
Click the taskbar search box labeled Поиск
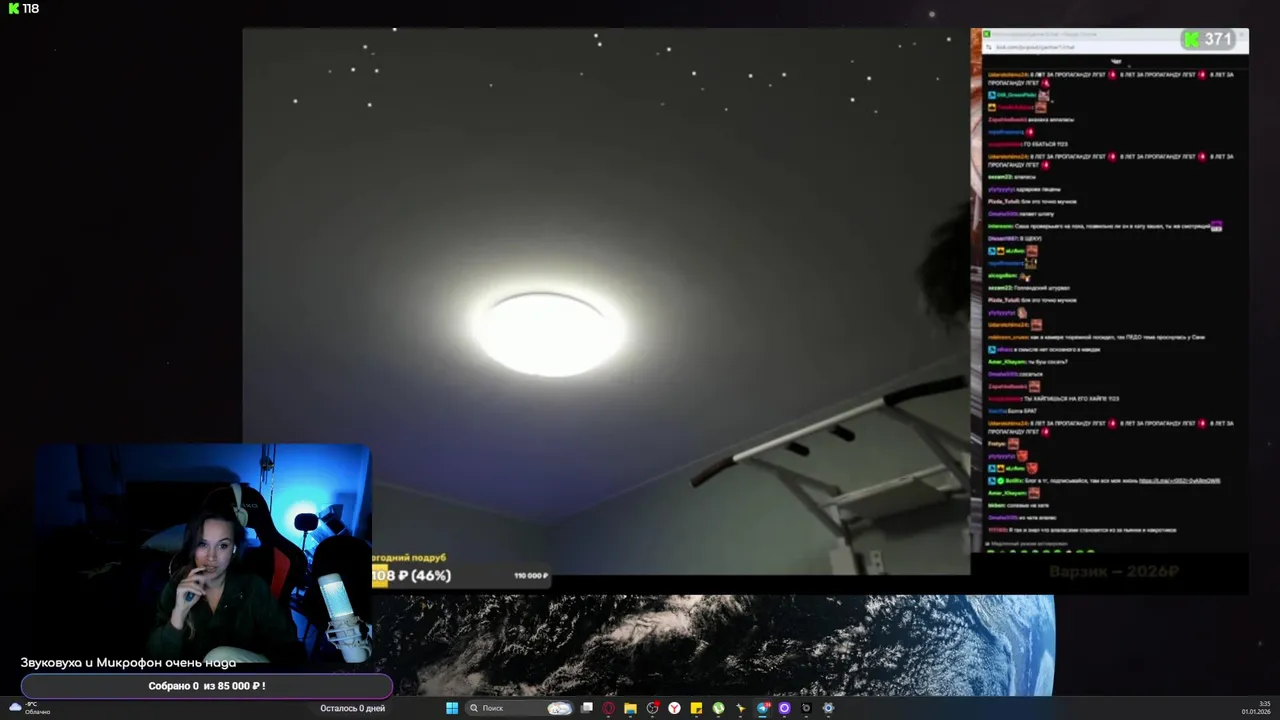[521, 708]
